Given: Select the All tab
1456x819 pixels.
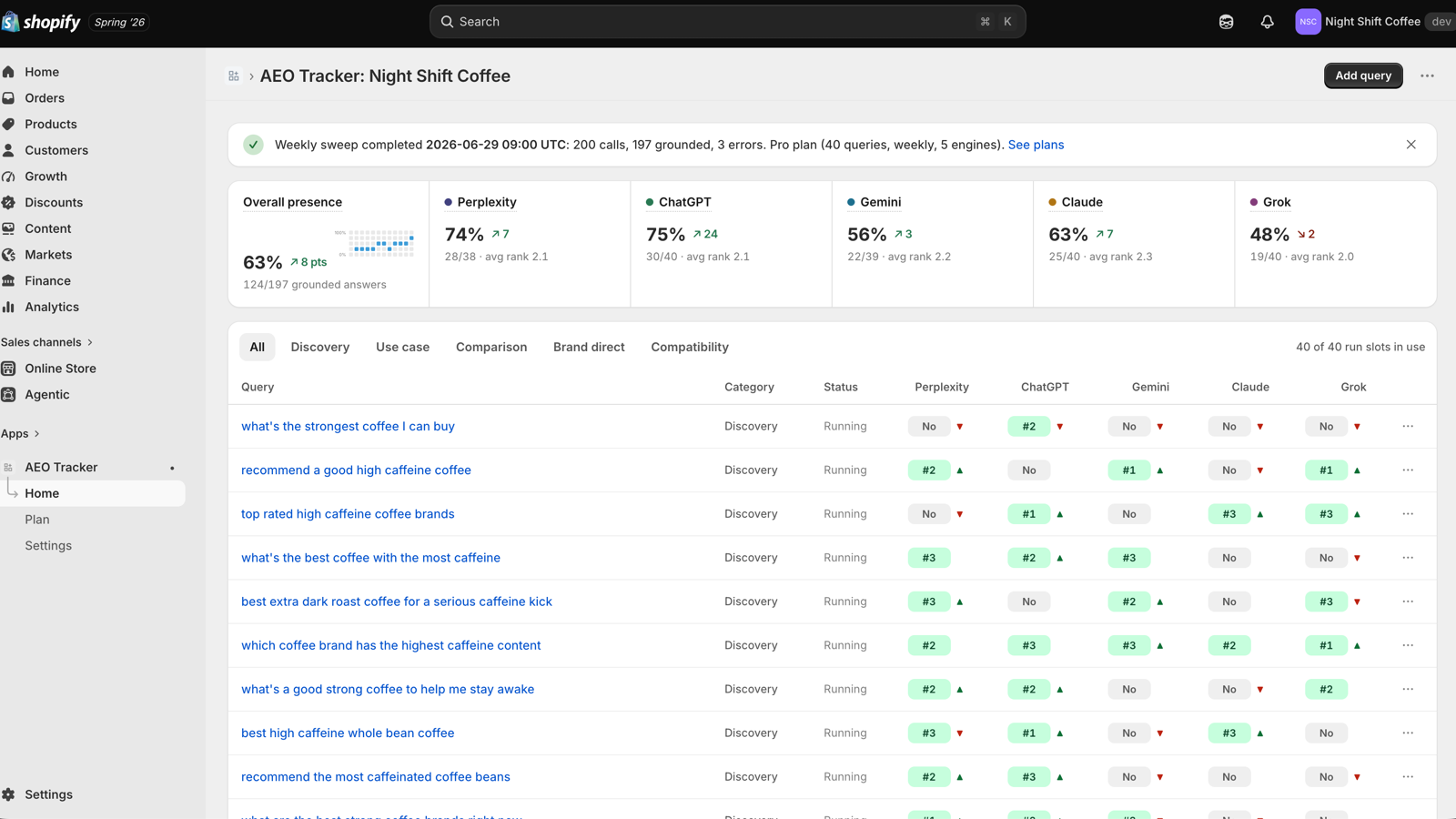Looking at the screenshot, I should coord(258,347).
